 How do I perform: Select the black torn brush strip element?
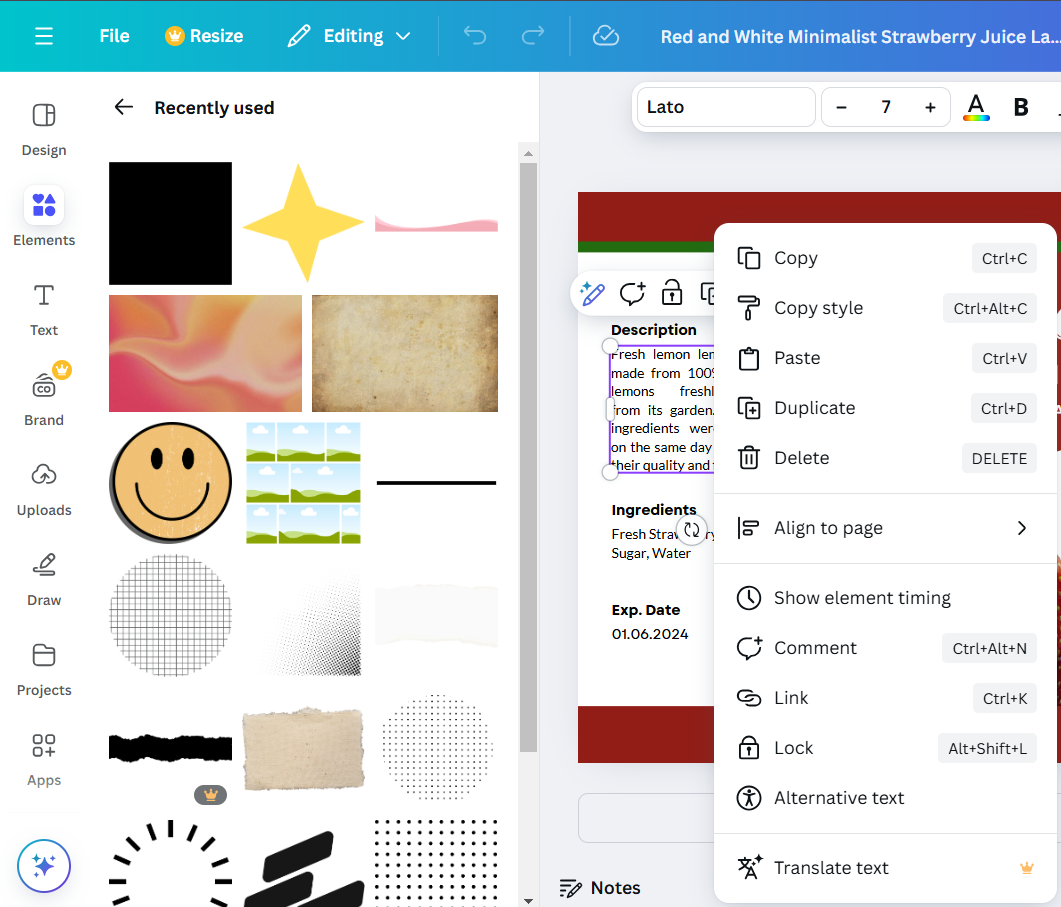pos(171,749)
